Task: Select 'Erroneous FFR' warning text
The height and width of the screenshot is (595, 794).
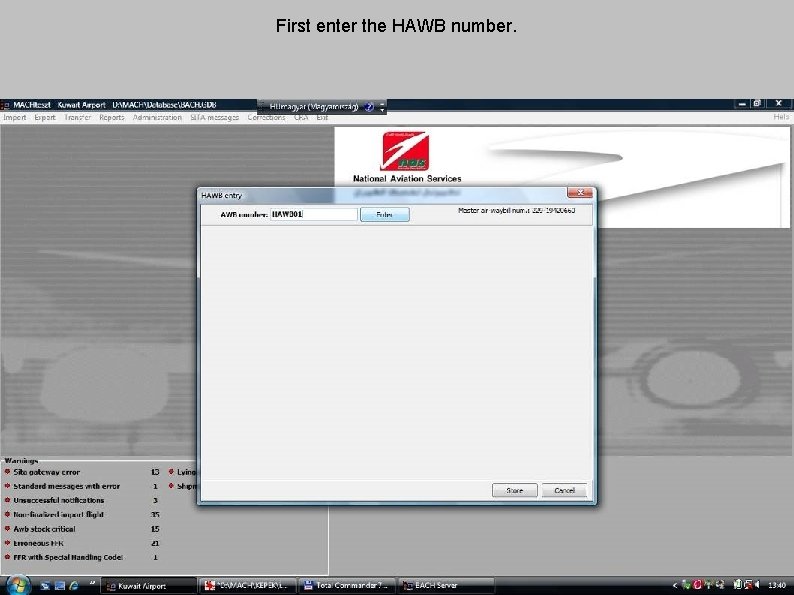Action: (x=38, y=543)
